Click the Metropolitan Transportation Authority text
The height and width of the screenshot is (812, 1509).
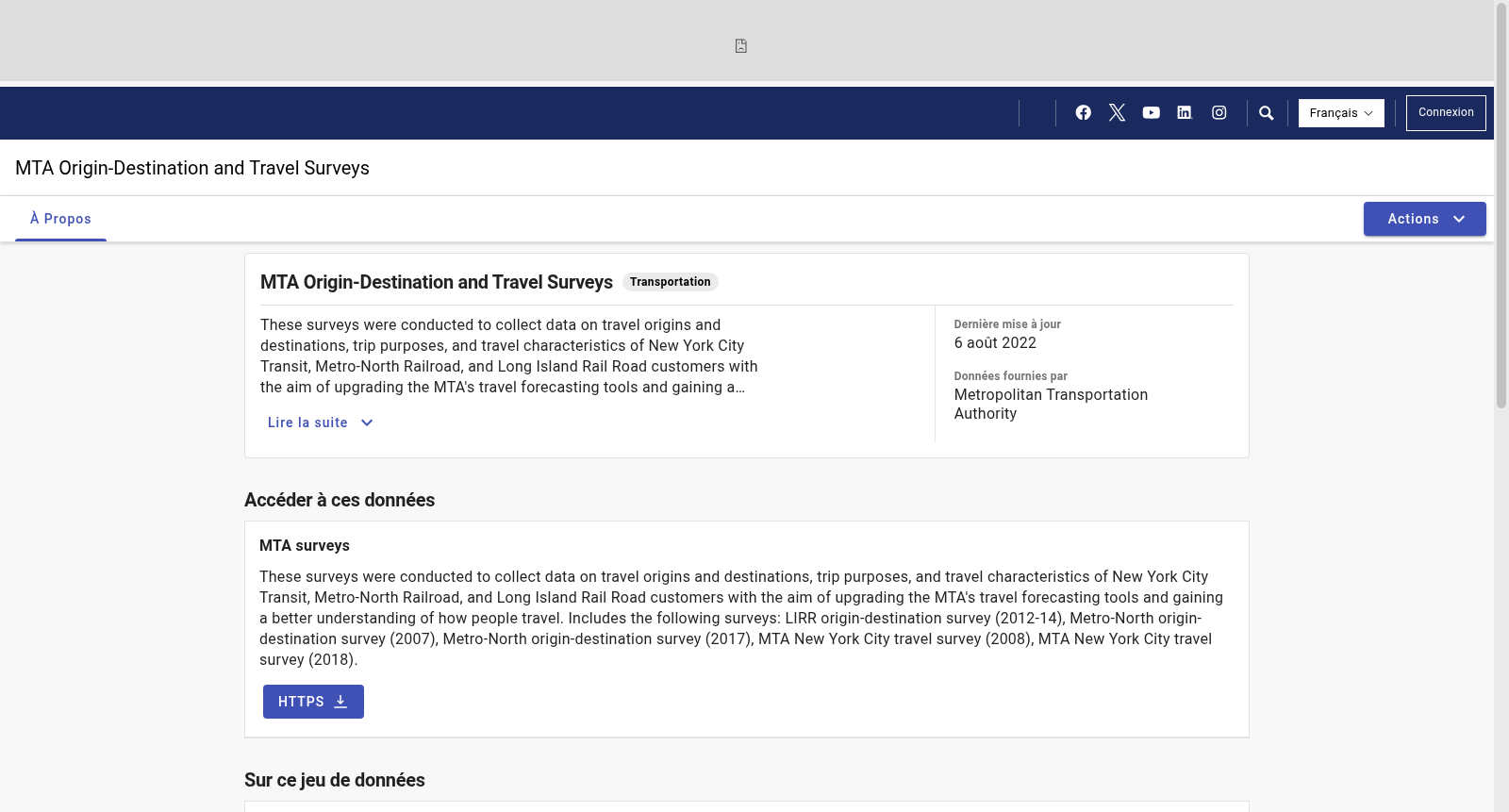(x=1051, y=404)
